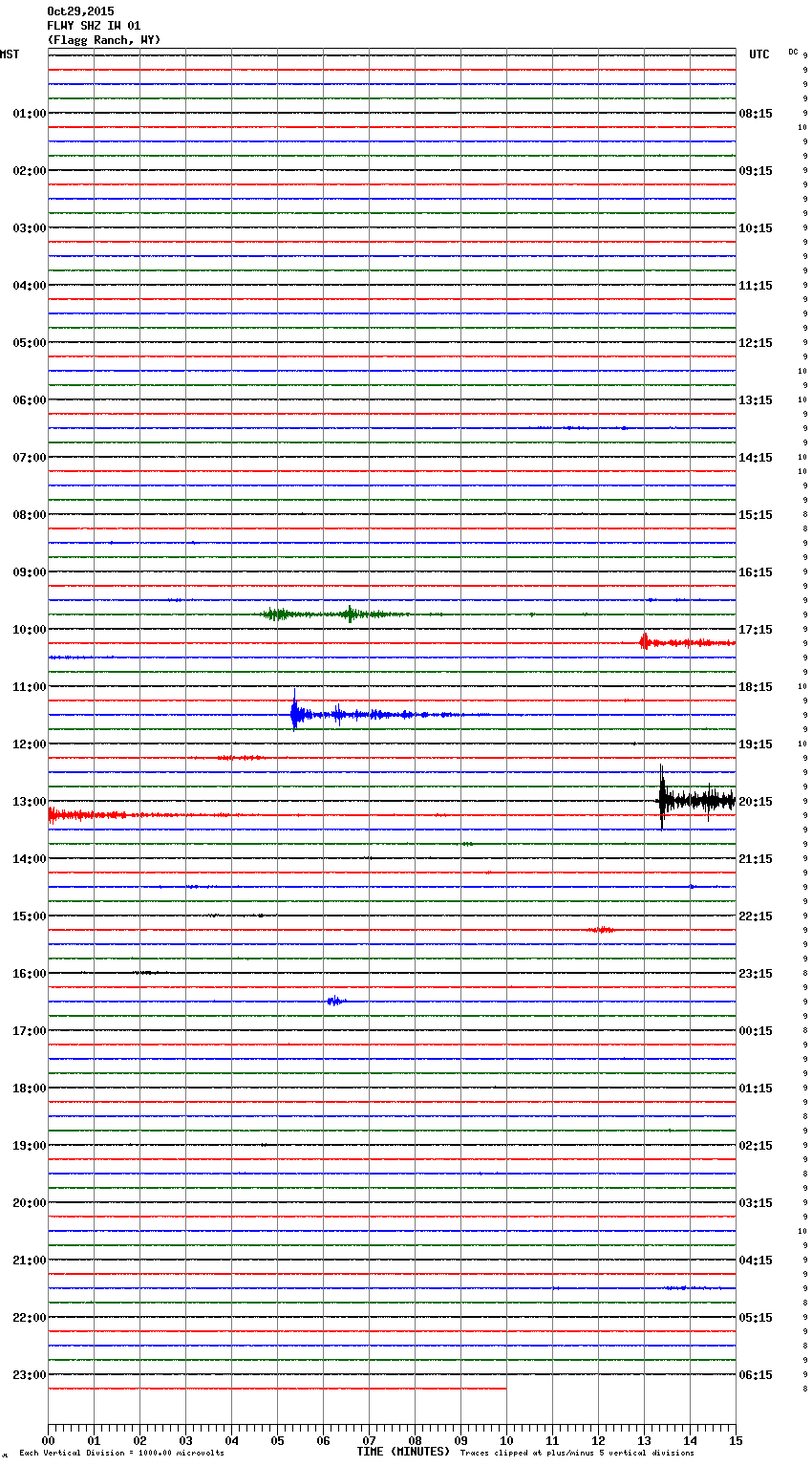Click minute 00 on the bottom axis
The height and width of the screenshot is (1466, 812).
48,1441
